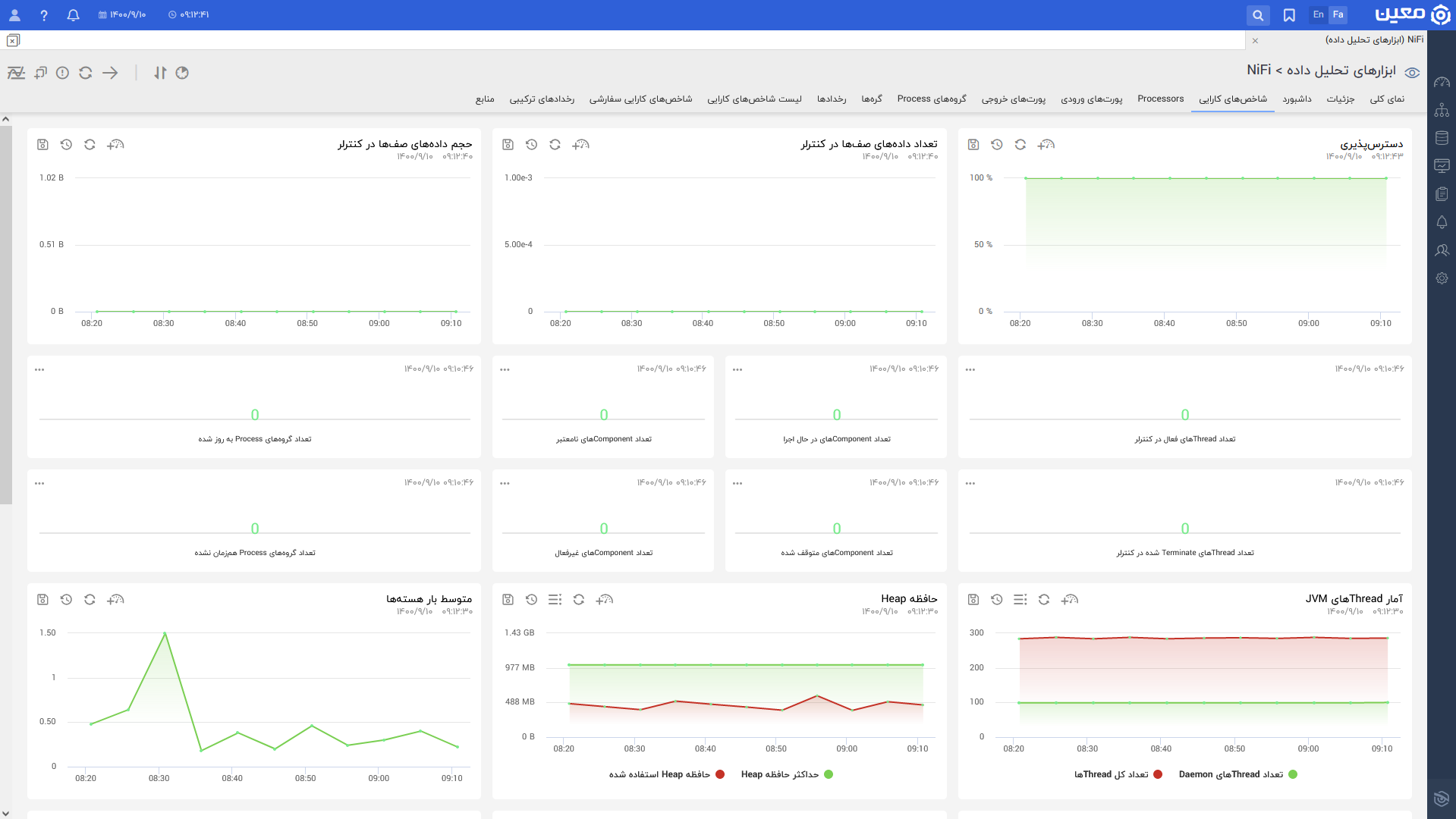1456x819 pixels.
Task: Save the حجم داده‌های صف‌ها chart
Action: [x=42, y=144]
